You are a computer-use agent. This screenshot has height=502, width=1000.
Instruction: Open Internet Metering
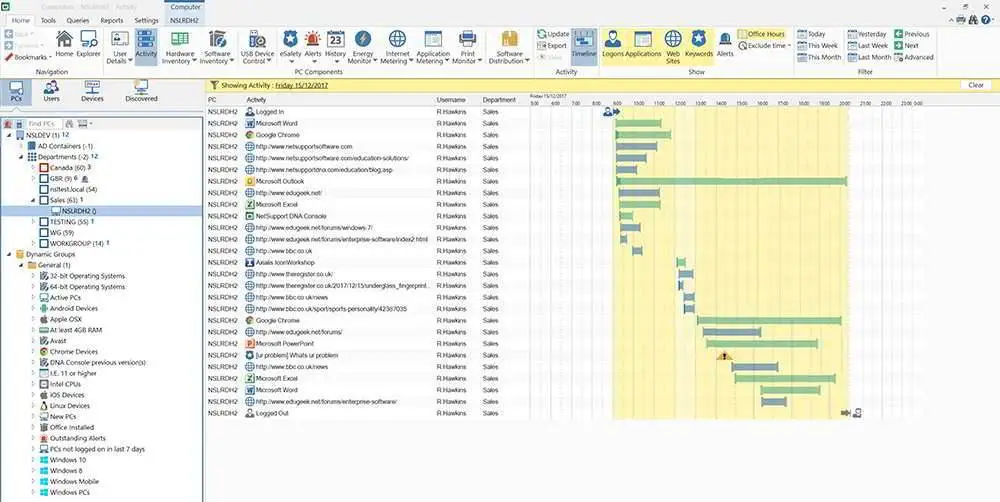coord(397,47)
